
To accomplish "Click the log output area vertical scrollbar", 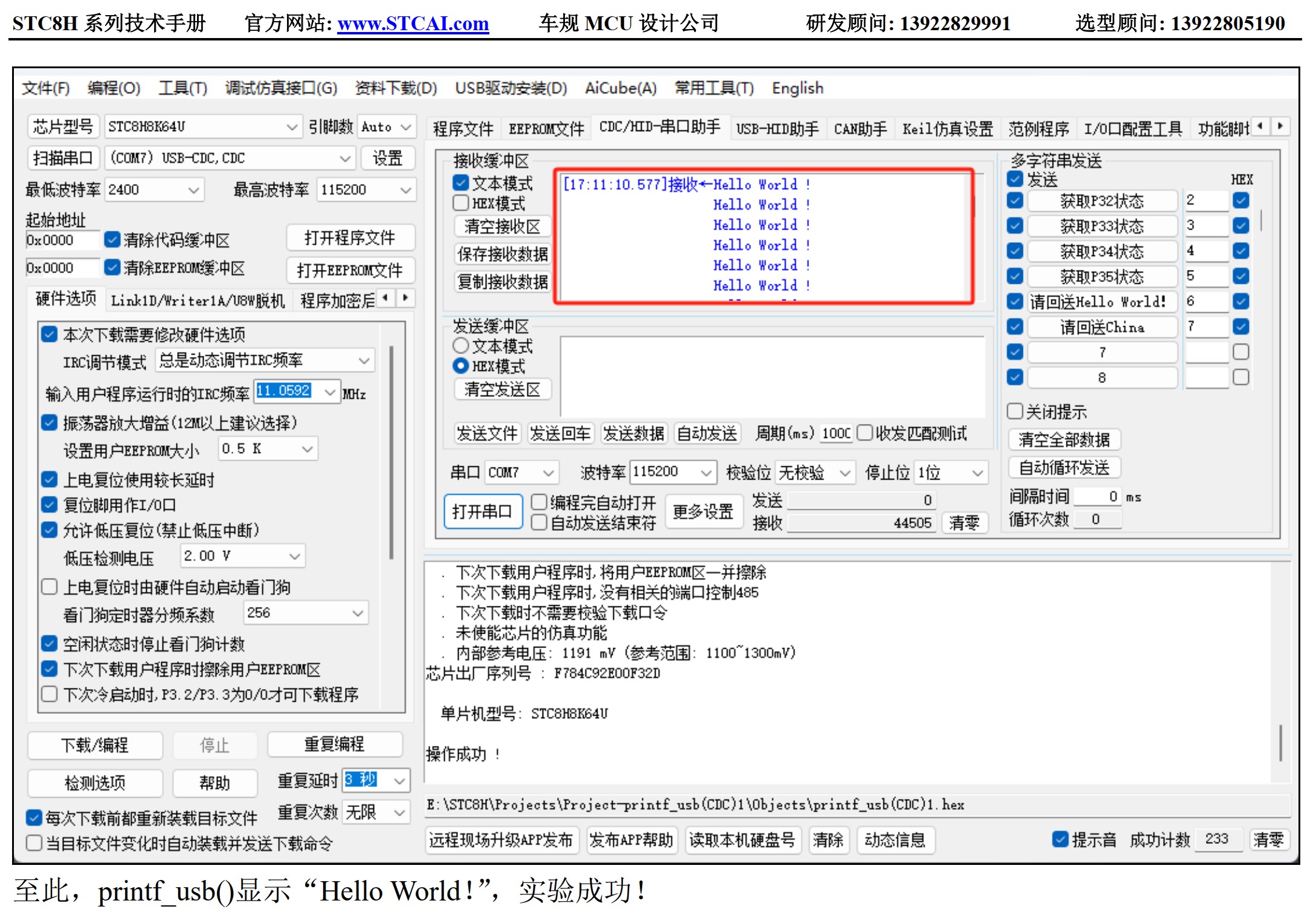I will 1280,743.
